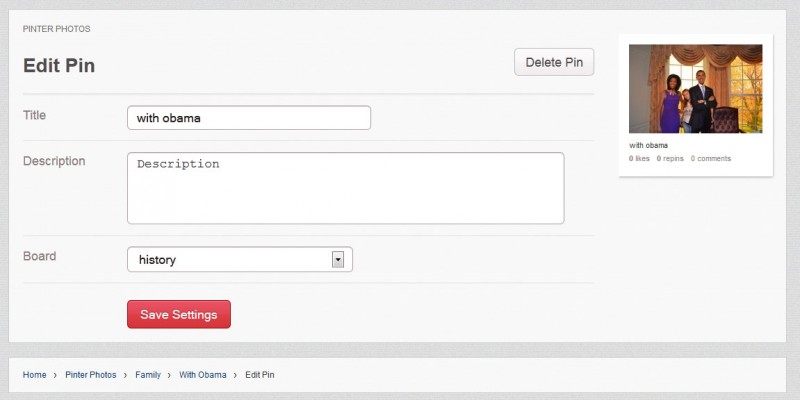This screenshot has width=800, height=400.
Task: Click the PINTER PHOTOS header text
Action: (57, 29)
